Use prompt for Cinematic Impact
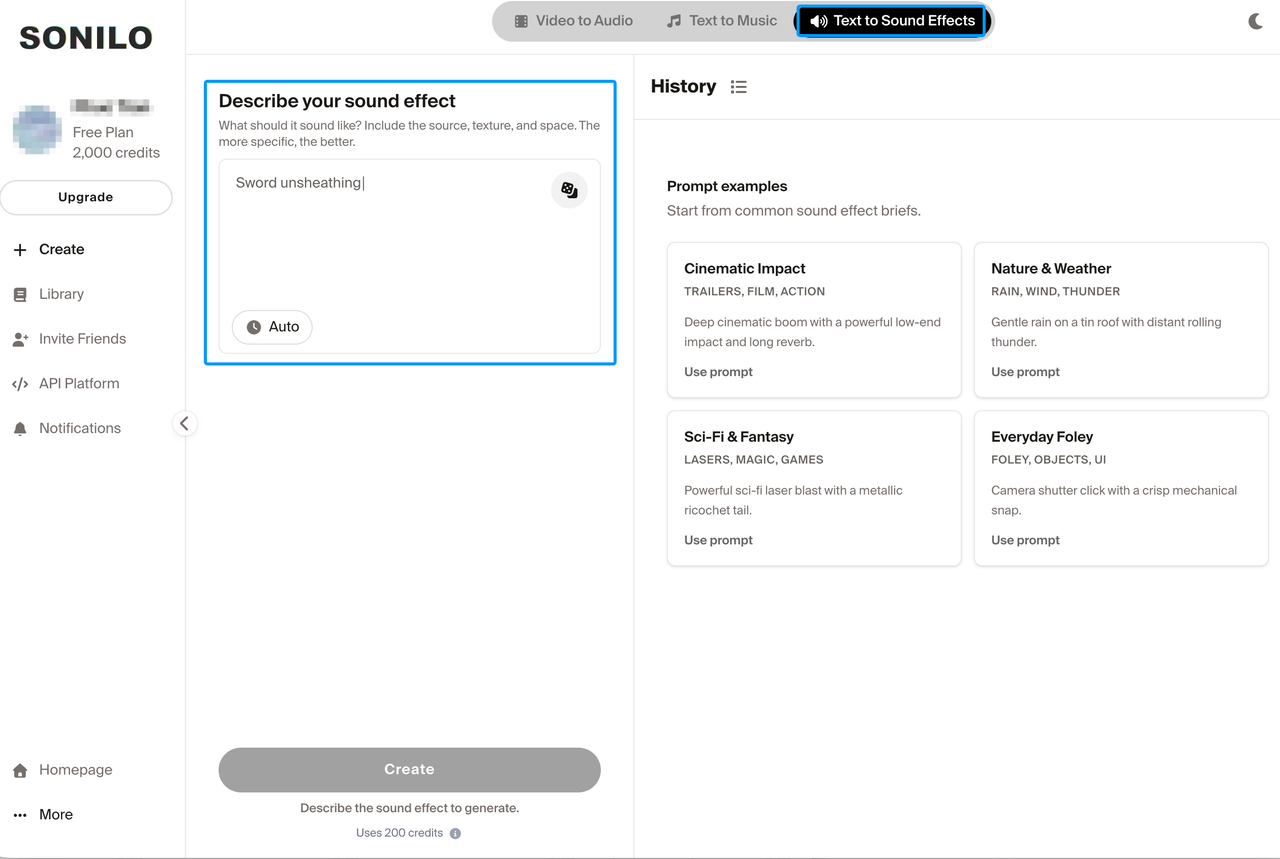 click(718, 372)
